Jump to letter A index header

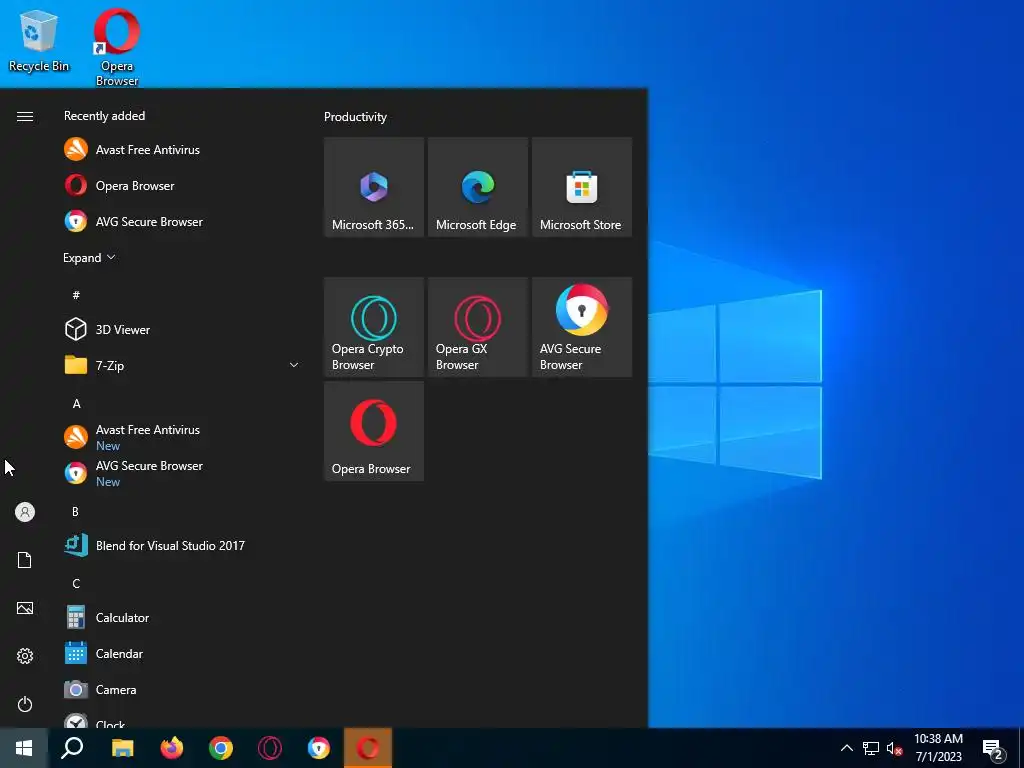[x=76, y=404]
